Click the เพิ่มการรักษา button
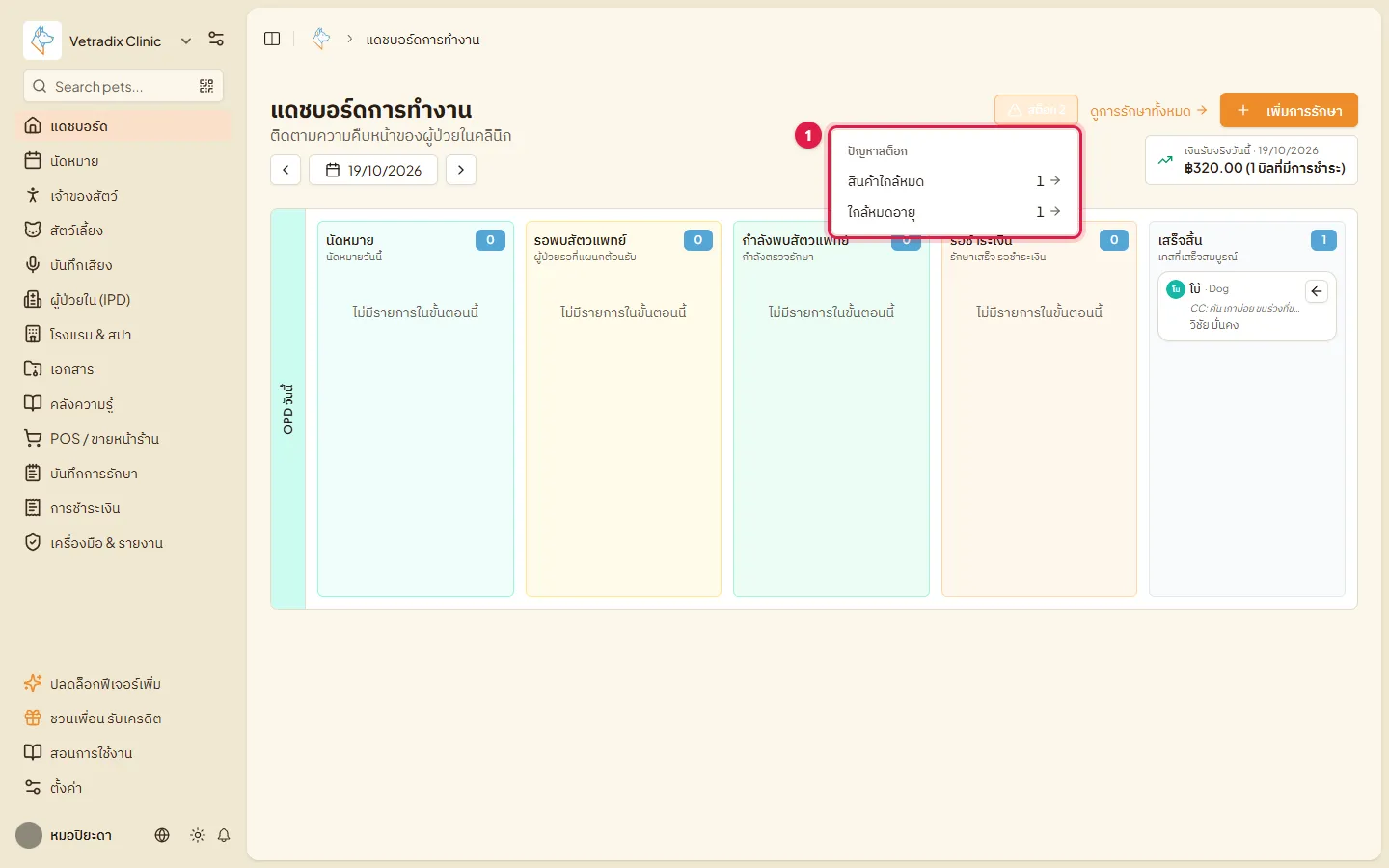Screen dimensions: 1389x868 click(x=1289, y=110)
